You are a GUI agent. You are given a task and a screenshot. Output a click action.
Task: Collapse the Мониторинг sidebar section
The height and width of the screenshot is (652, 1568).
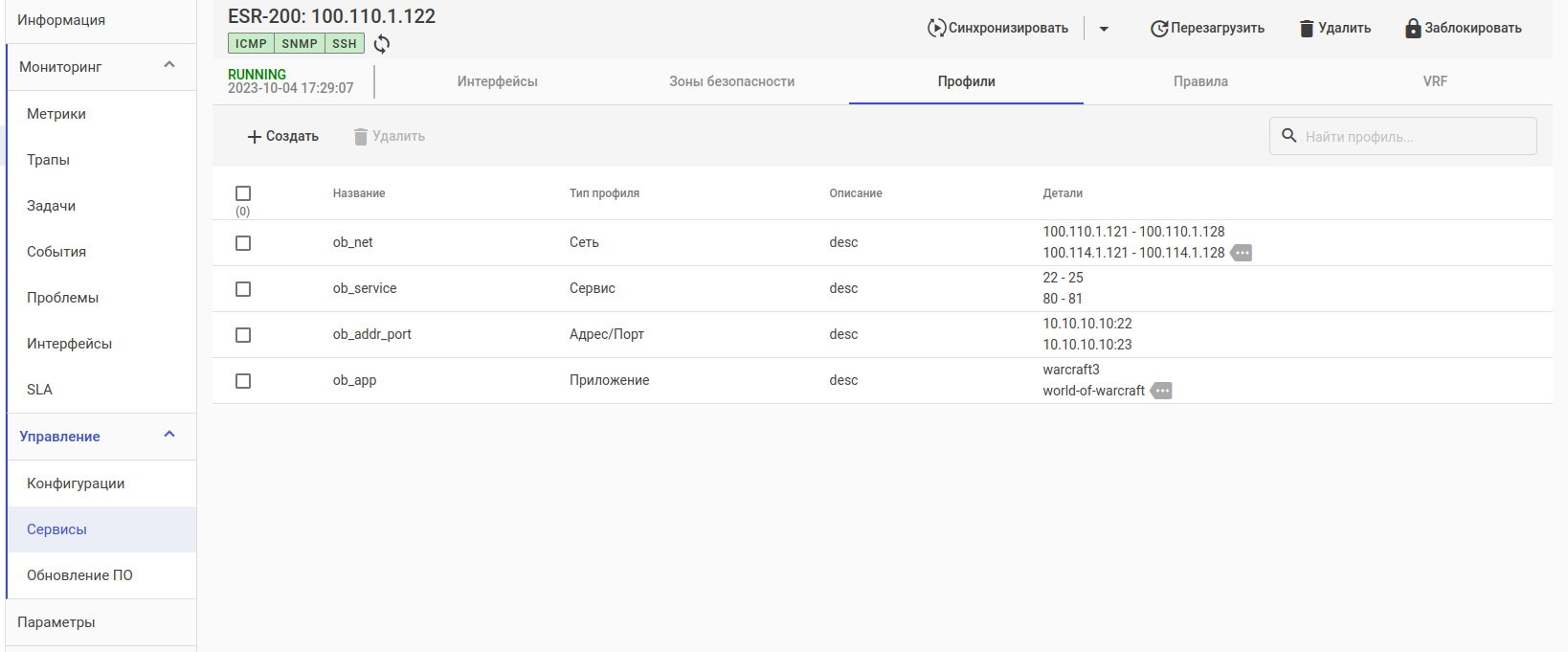pos(169,65)
